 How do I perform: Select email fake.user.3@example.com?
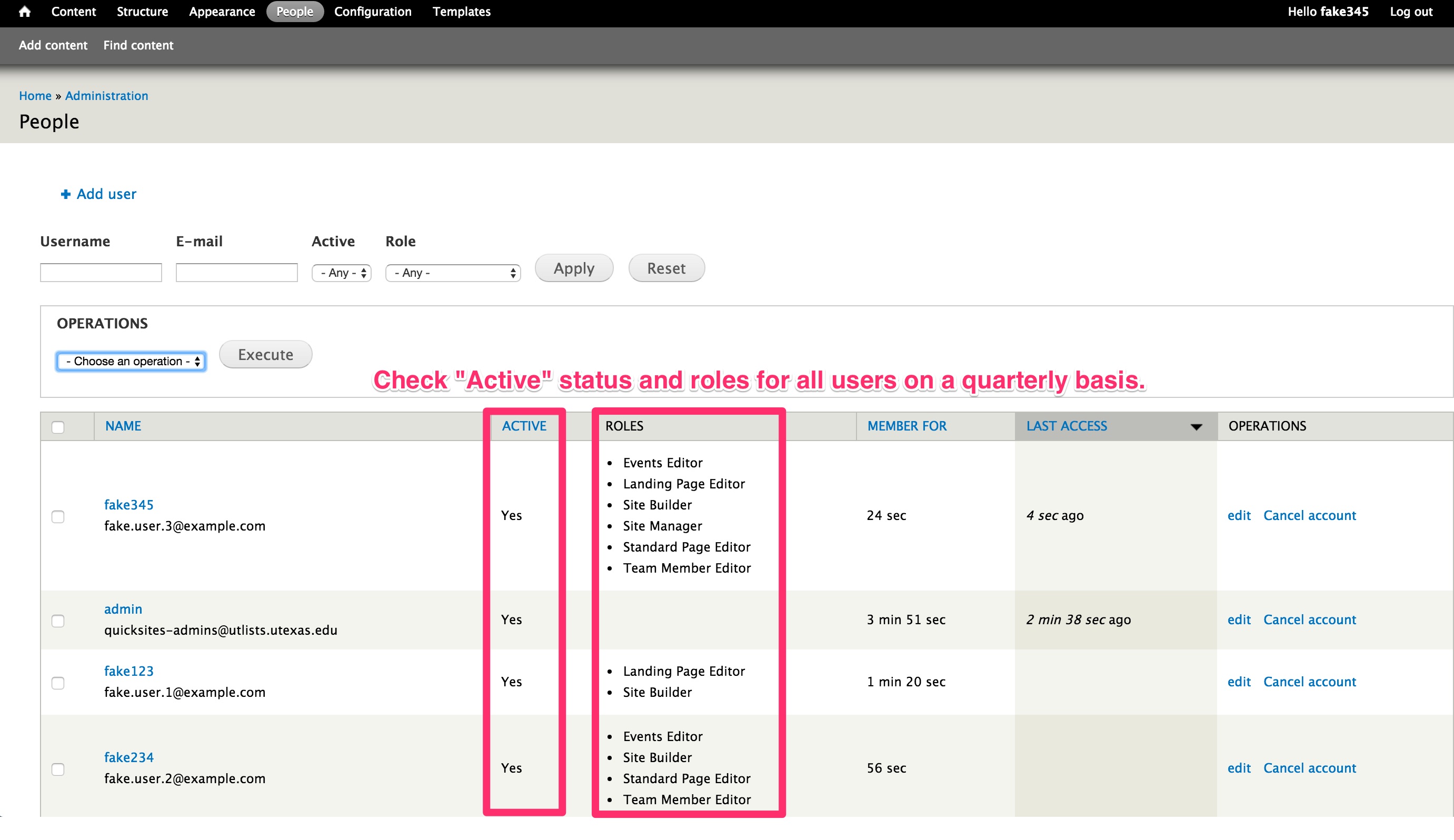tap(185, 526)
